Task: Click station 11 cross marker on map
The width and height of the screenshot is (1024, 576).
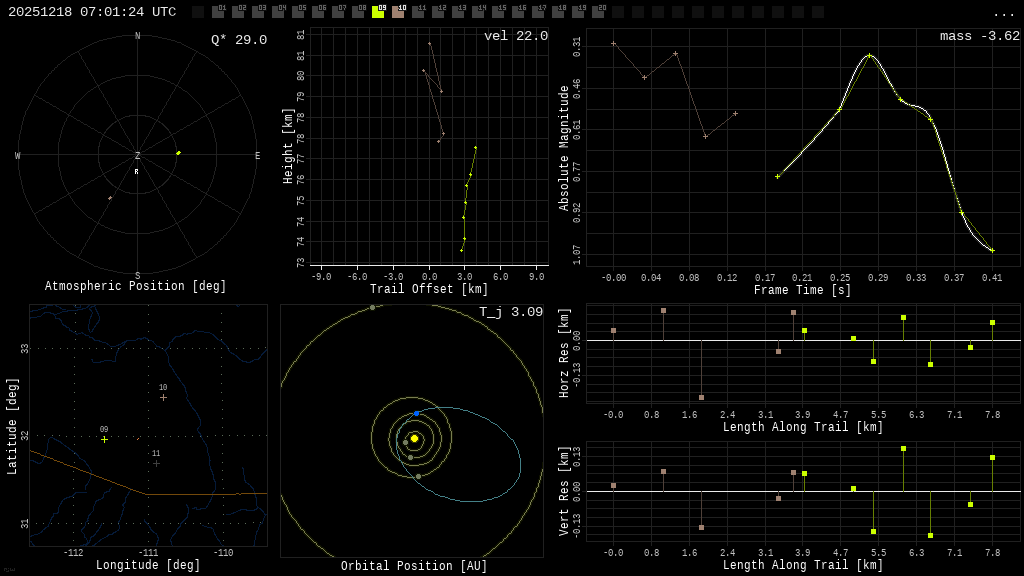Action: tap(156, 463)
